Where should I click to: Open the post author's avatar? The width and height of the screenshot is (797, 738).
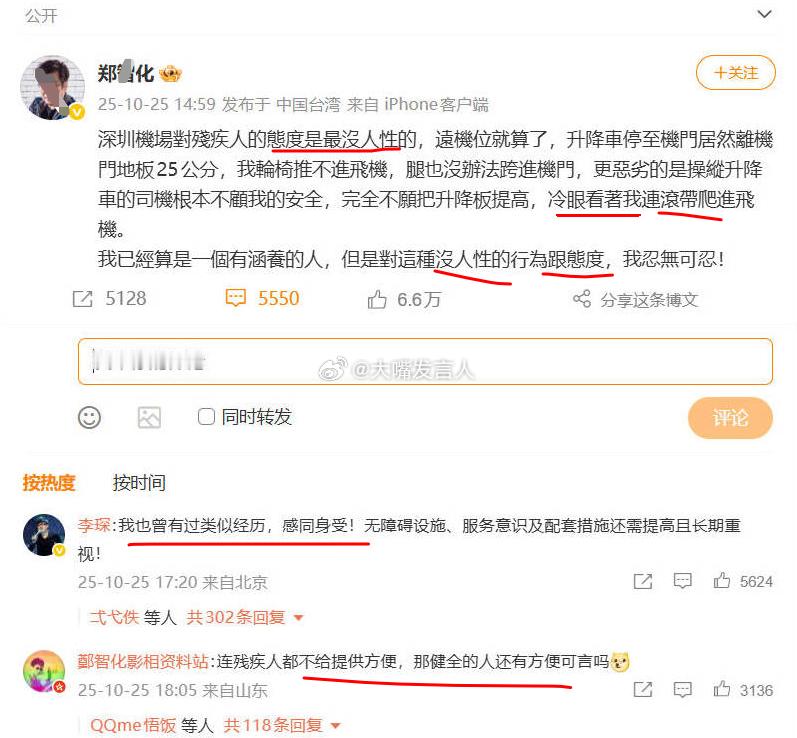(52, 87)
